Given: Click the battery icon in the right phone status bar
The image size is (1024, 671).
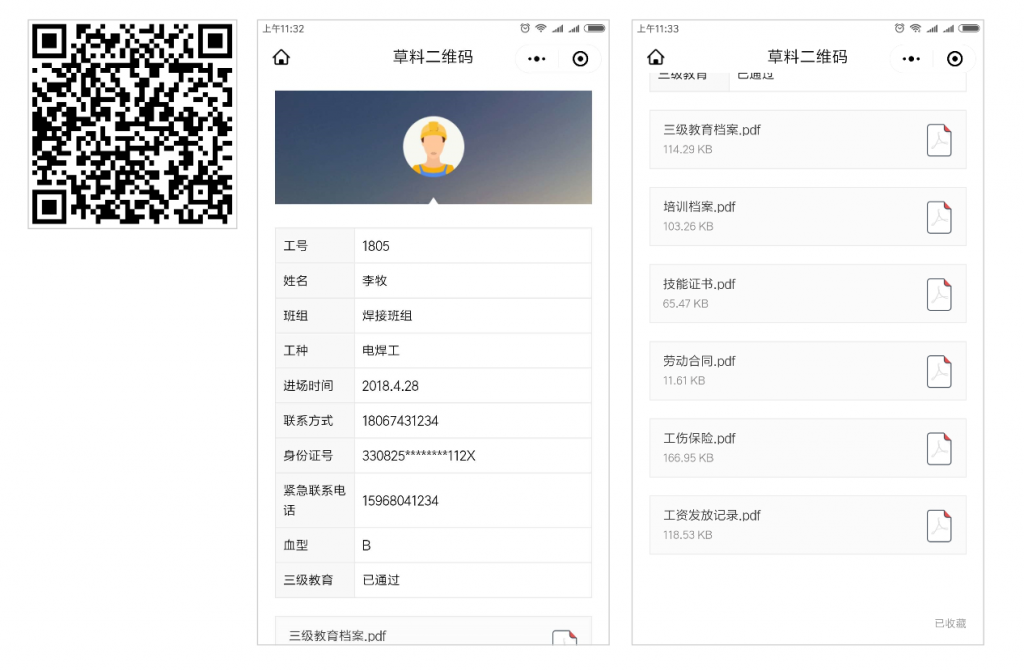Looking at the screenshot, I should 969,28.
